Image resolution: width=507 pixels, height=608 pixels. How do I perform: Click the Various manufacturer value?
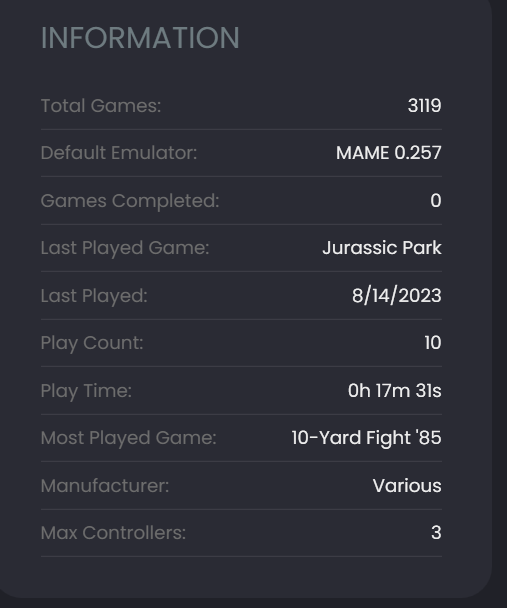407,486
